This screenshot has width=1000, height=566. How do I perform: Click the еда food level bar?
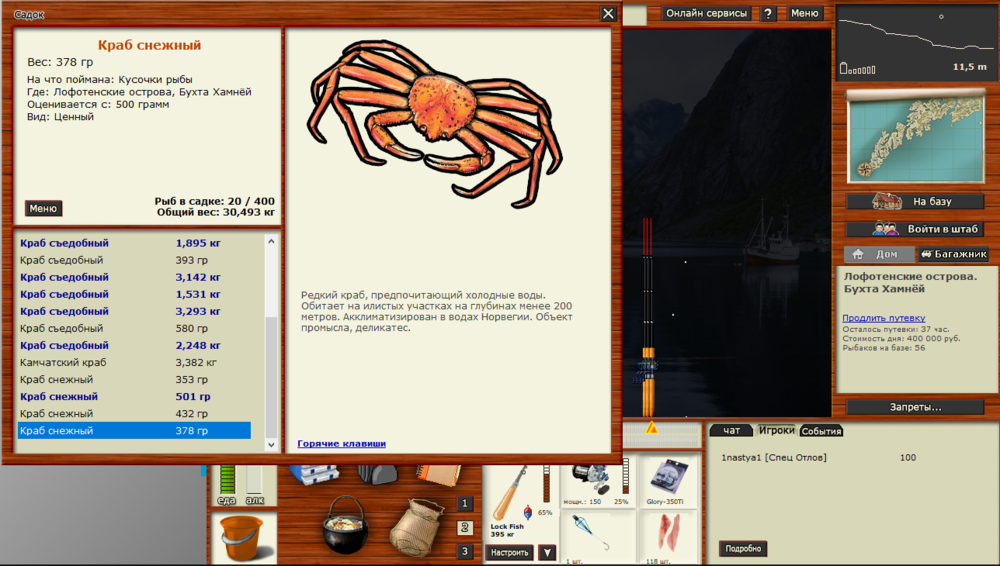click(x=228, y=480)
